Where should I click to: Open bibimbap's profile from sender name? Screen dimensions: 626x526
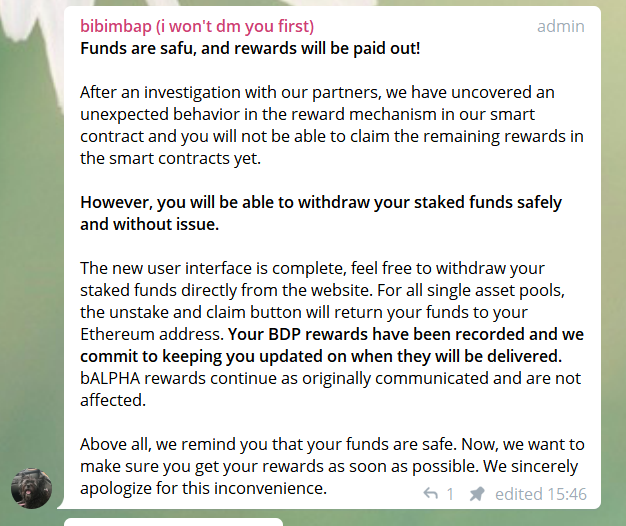pos(197,26)
